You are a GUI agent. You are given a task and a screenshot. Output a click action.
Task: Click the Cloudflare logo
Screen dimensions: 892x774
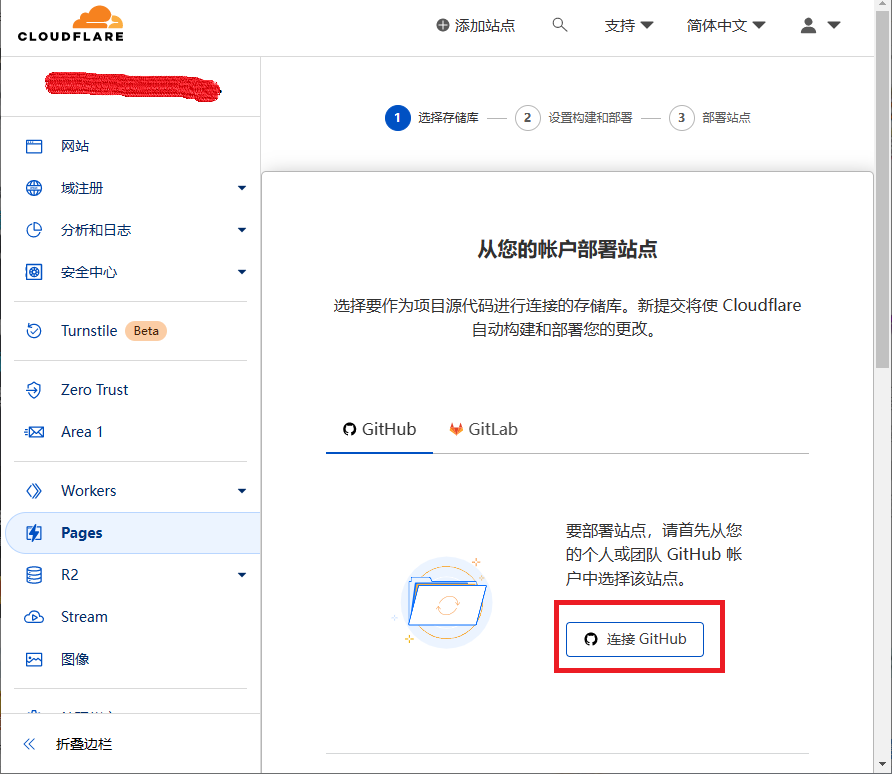(x=70, y=24)
